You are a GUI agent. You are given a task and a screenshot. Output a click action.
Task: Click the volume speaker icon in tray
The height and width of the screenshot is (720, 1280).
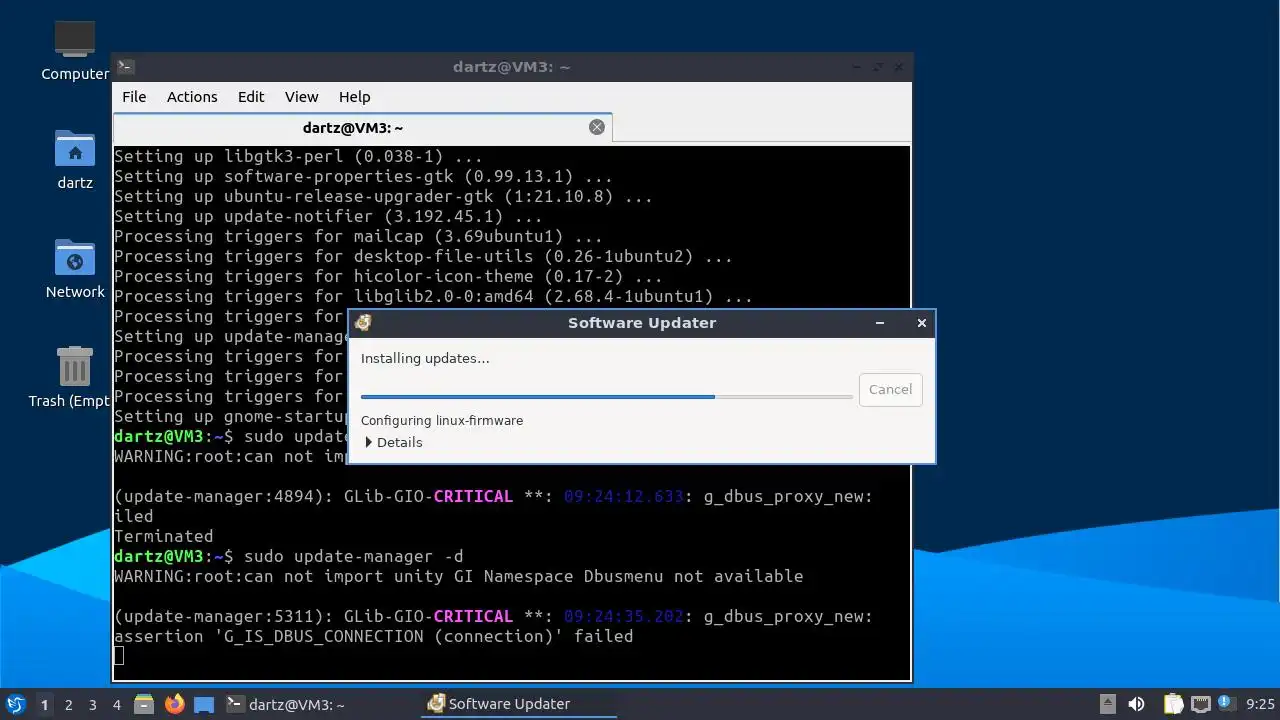pos(1136,704)
